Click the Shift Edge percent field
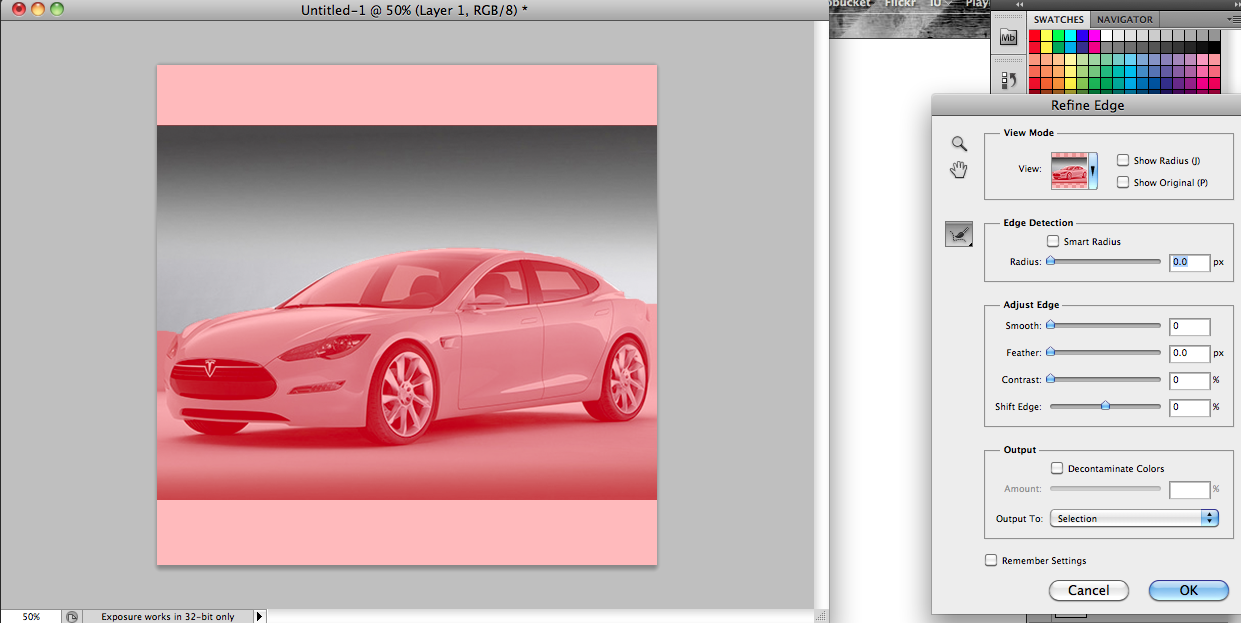The image size is (1241, 623). (1190, 407)
